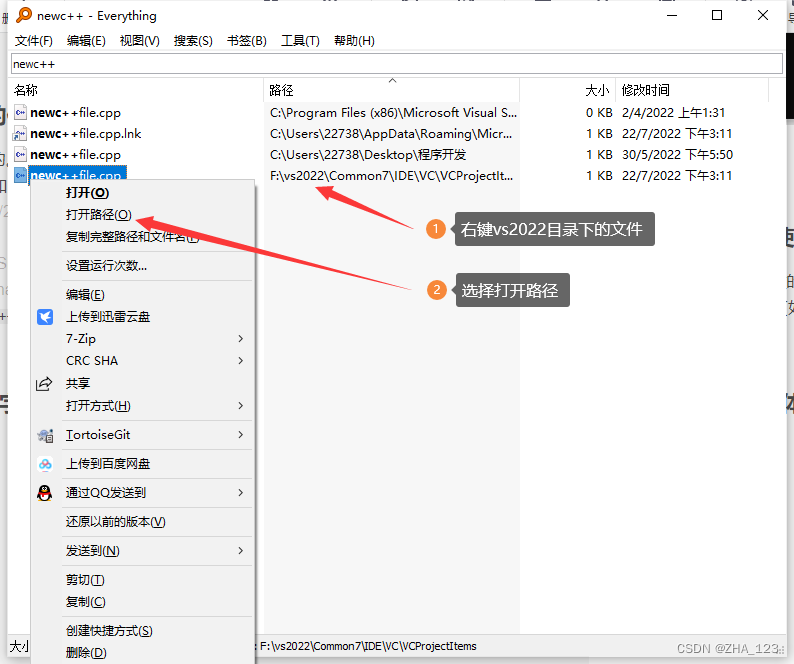
Task: Click the TortoiseGit turtle icon
Action: (45, 435)
